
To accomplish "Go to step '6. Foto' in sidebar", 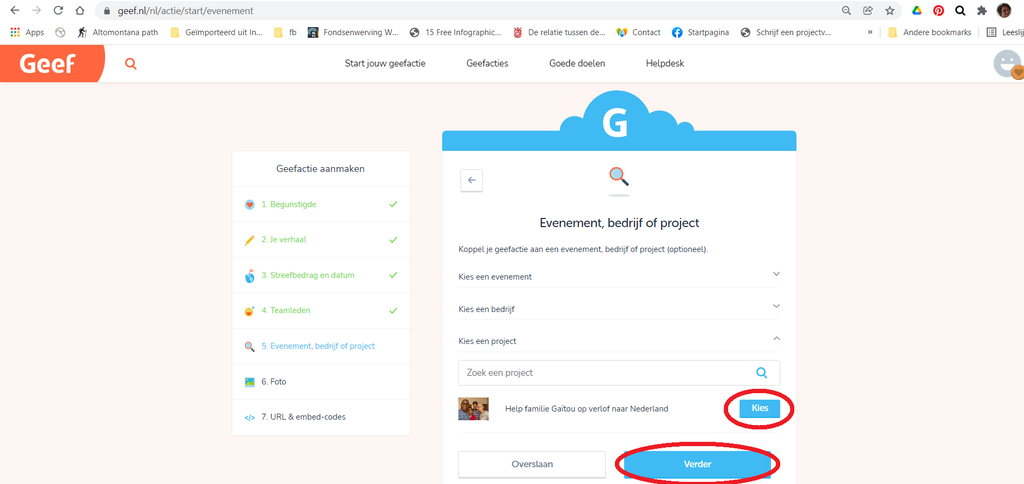I will click(274, 382).
